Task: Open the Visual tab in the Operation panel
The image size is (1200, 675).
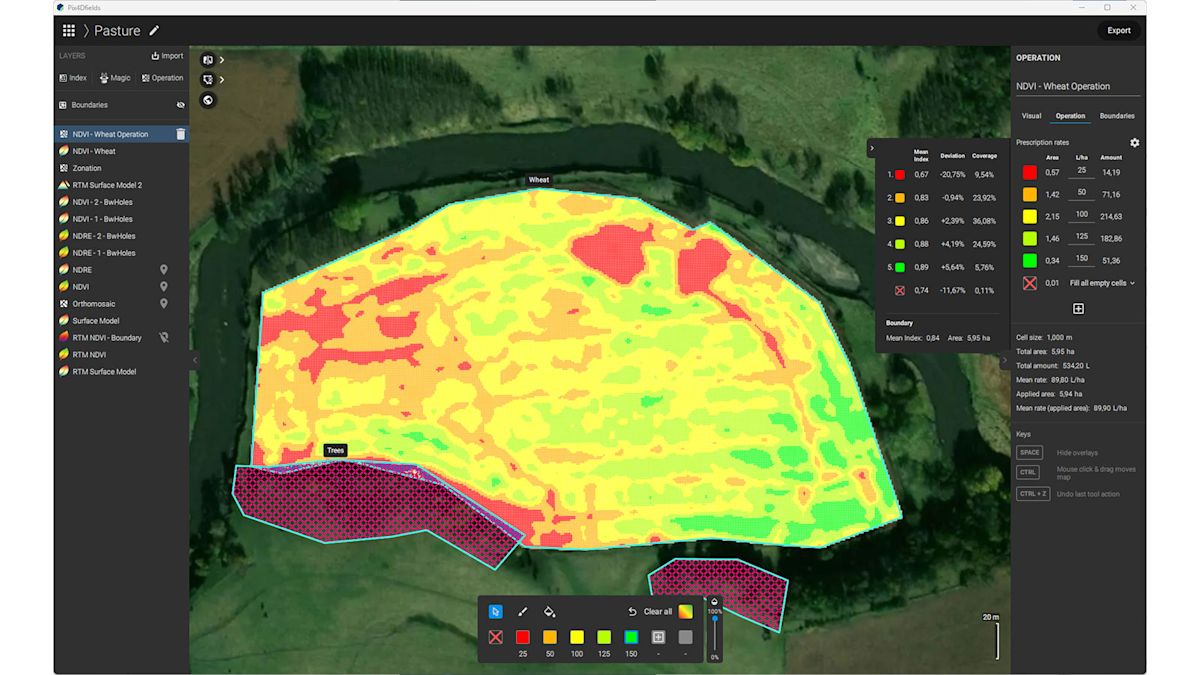Action: tap(1031, 115)
